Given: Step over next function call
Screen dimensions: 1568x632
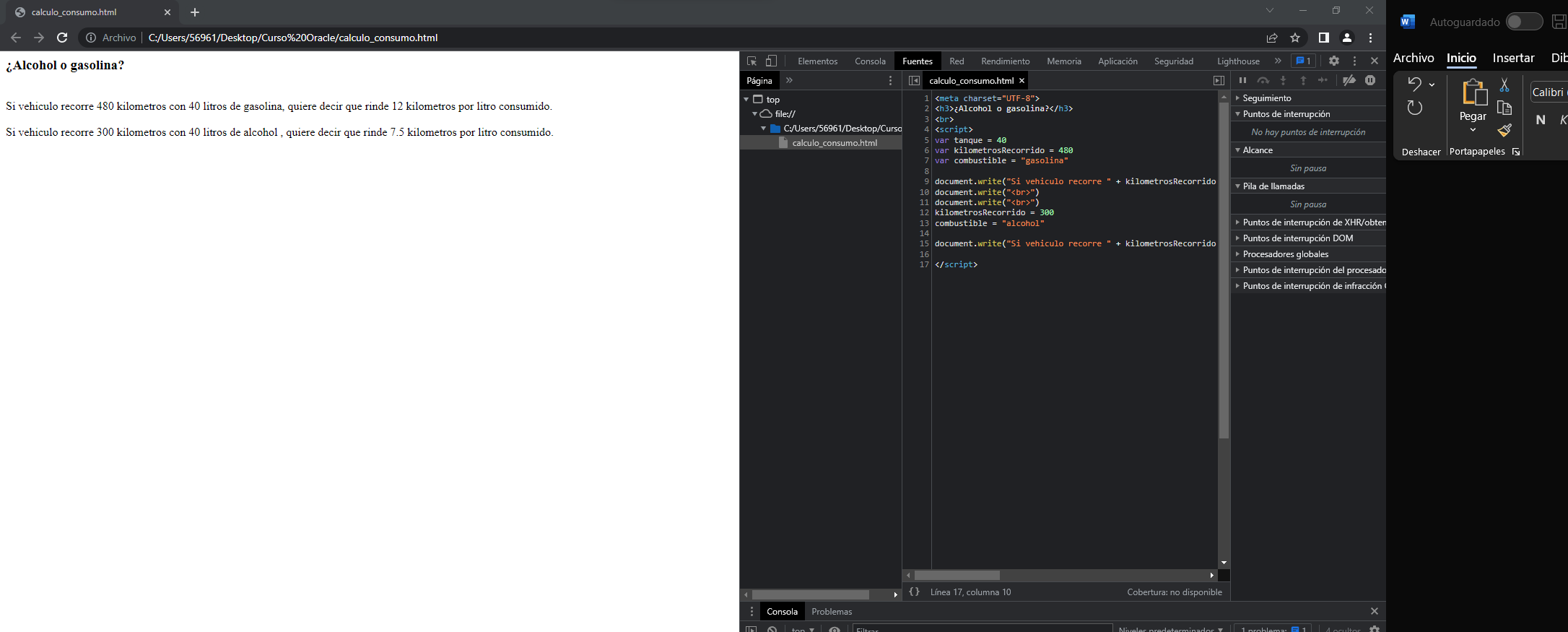Looking at the screenshot, I should pos(1263,80).
